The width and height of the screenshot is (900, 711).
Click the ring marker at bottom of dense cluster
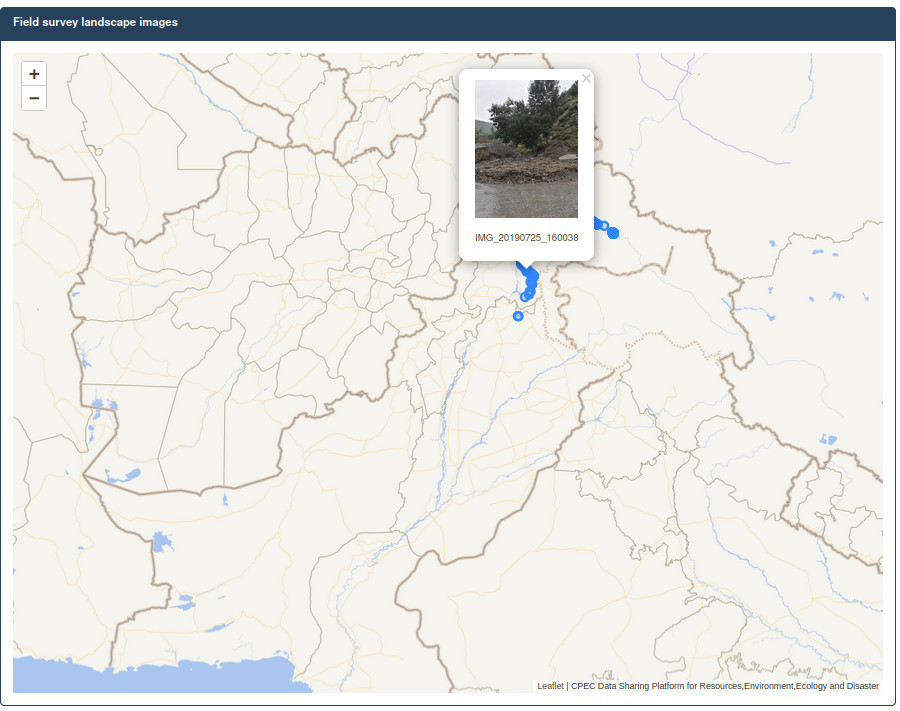[x=525, y=296]
